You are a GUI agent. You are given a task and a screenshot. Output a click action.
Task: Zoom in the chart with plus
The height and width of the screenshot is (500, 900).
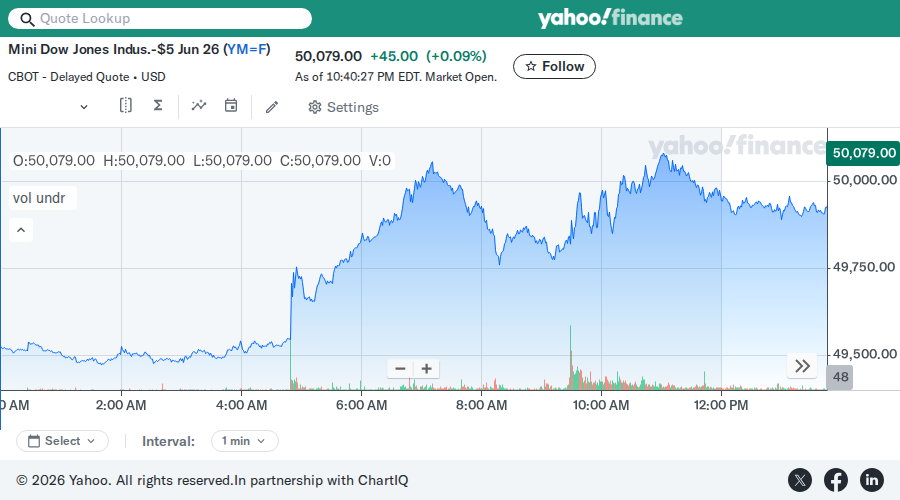pos(426,369)
